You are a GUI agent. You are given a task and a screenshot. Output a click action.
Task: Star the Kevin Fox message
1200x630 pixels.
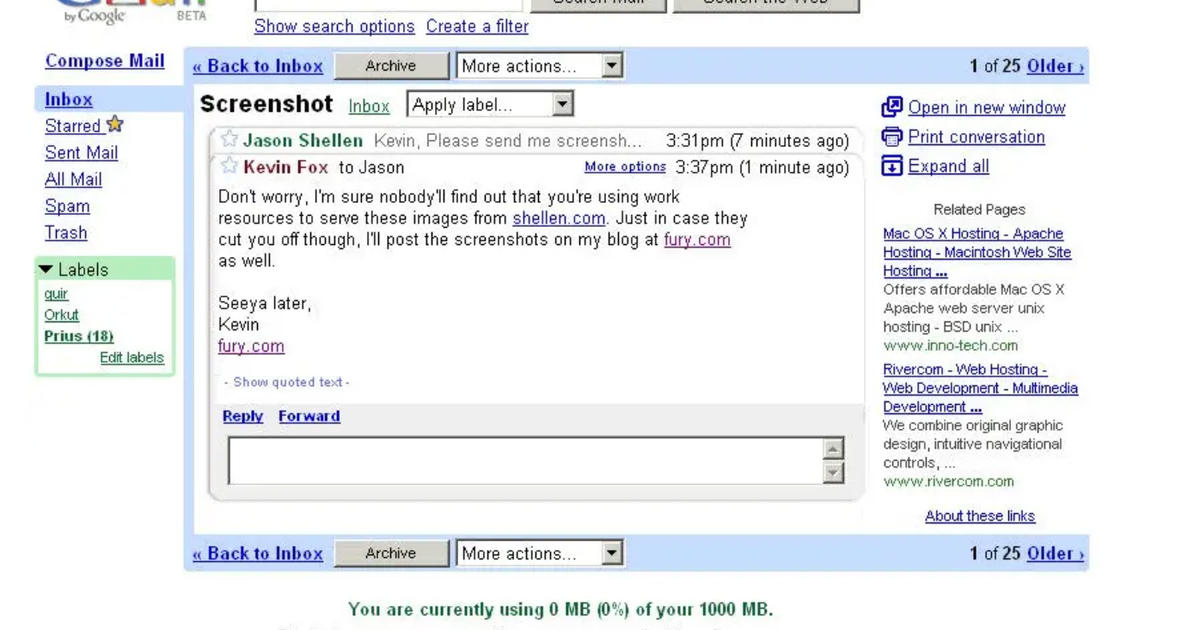(x=229, y=165)
